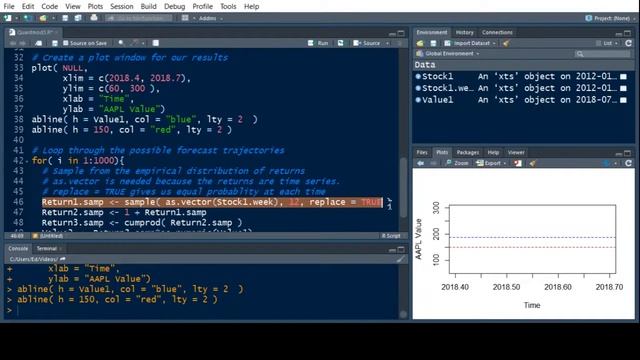
Task: Open the Profile menu
Action: [202, 7]
